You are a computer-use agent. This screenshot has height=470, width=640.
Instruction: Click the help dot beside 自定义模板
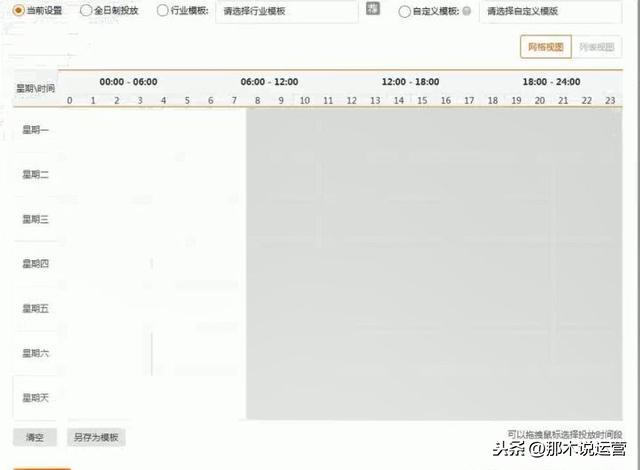(x=467, y=11)
